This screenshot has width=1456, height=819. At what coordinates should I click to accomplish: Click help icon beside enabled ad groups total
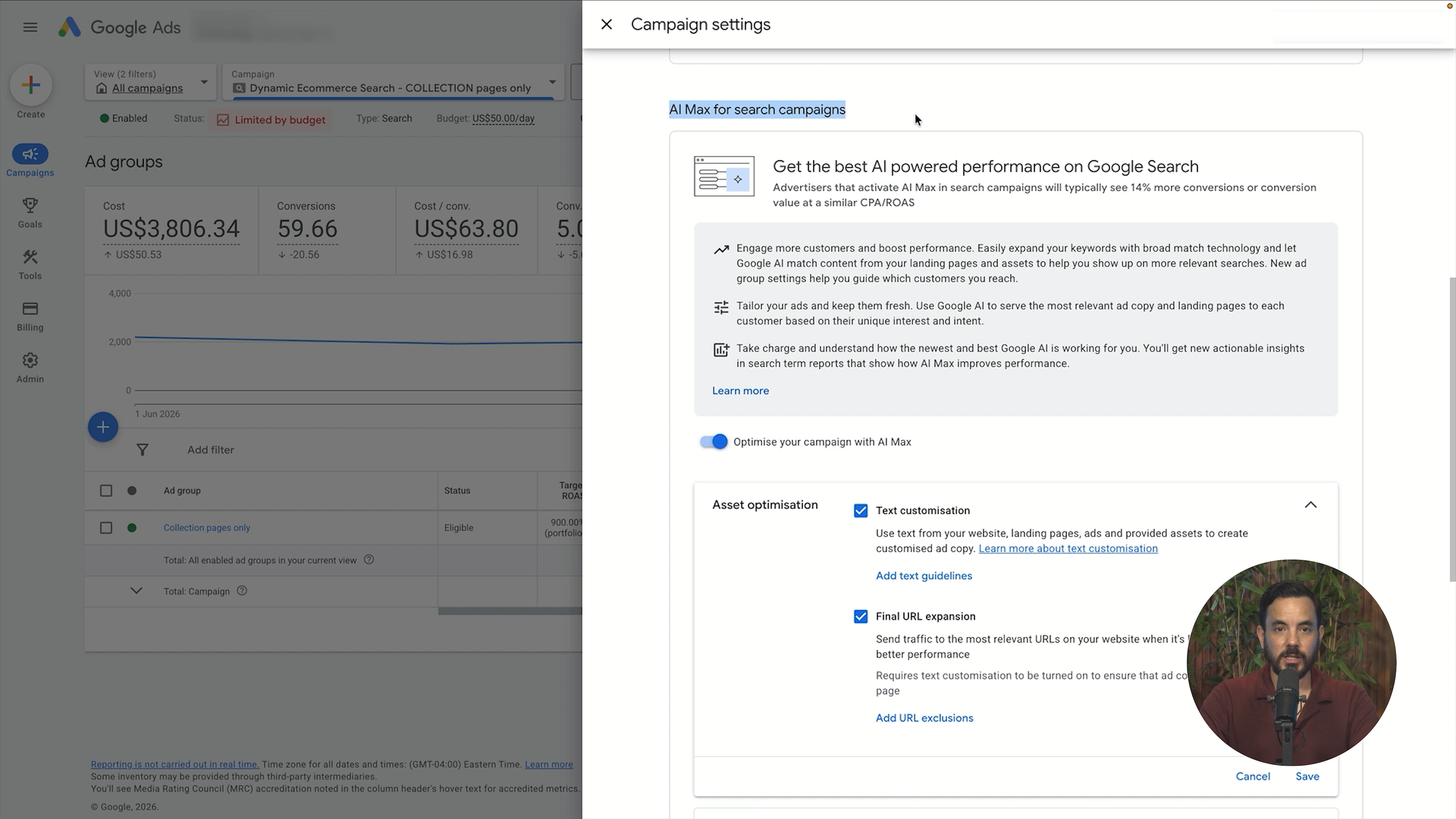(369, 560)
